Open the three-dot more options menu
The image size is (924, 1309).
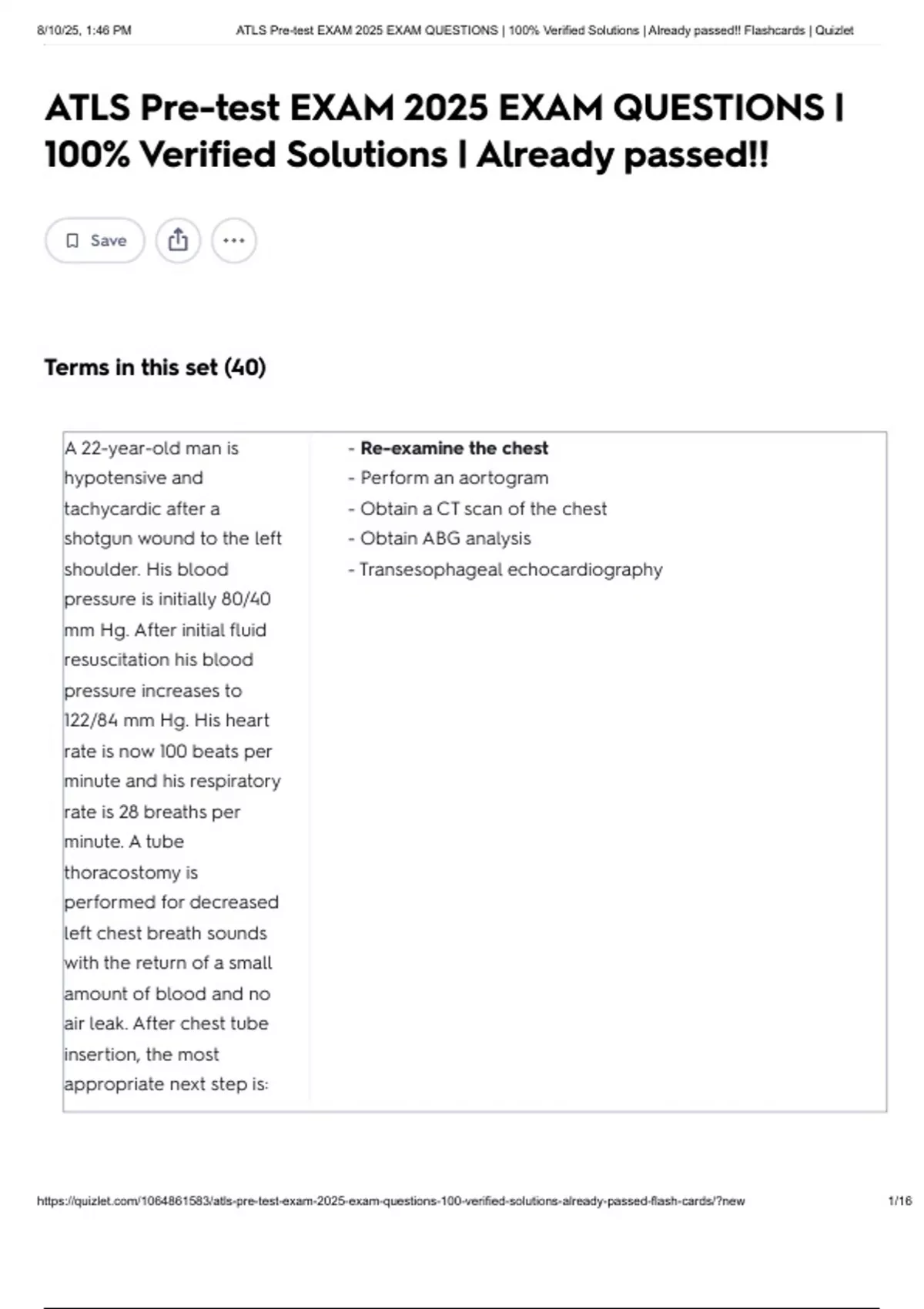(234, 240)
